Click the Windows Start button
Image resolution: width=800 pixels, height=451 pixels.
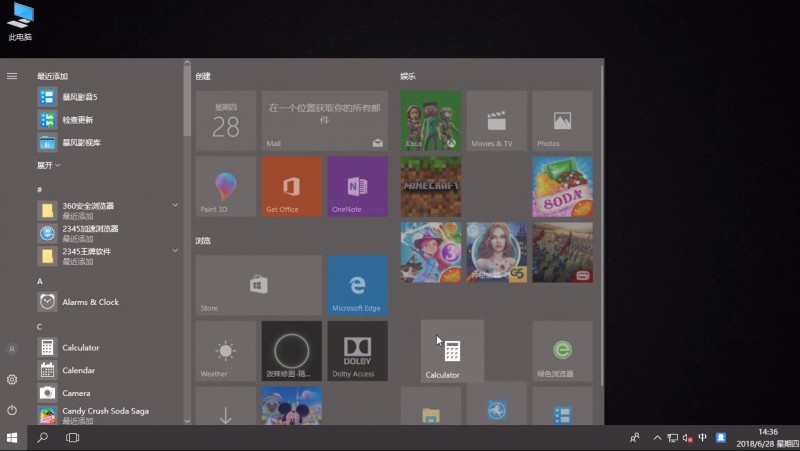click(x=12, y=438)
